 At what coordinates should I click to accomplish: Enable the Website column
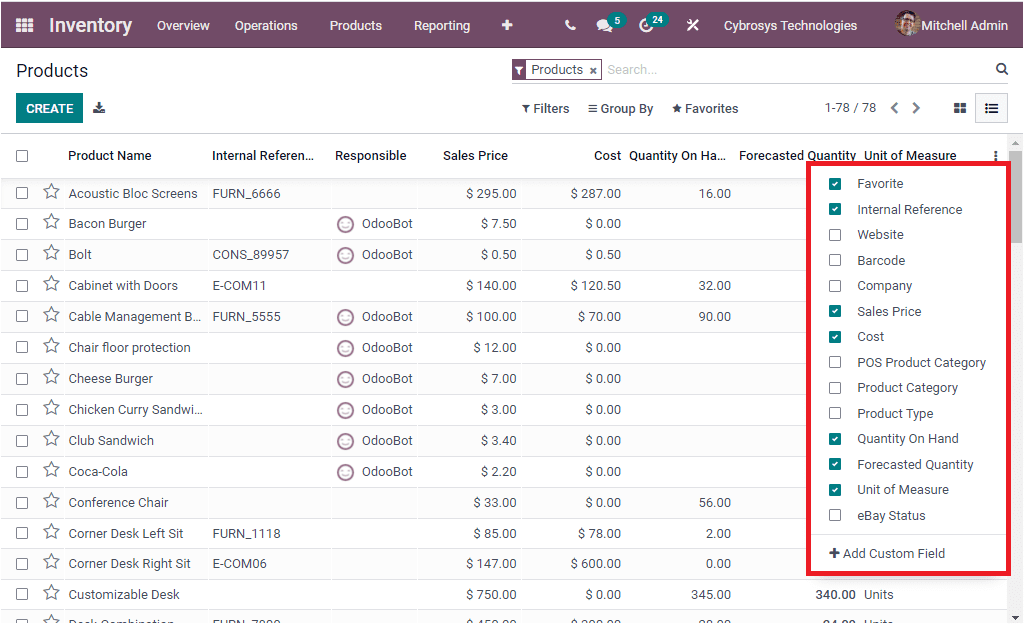[x=835, y=234]
